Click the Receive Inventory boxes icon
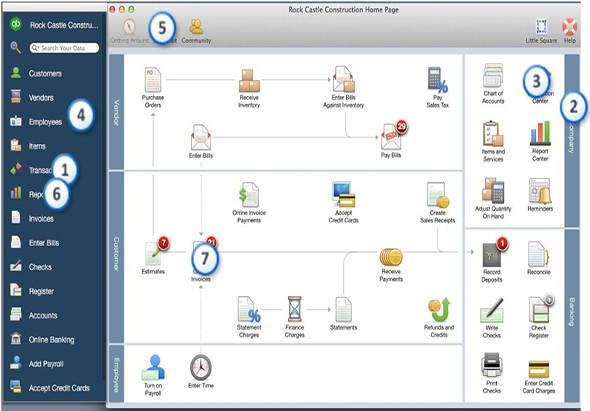Image resolution: width=590 pixels, height=411 pixels. tap(249, 81)
